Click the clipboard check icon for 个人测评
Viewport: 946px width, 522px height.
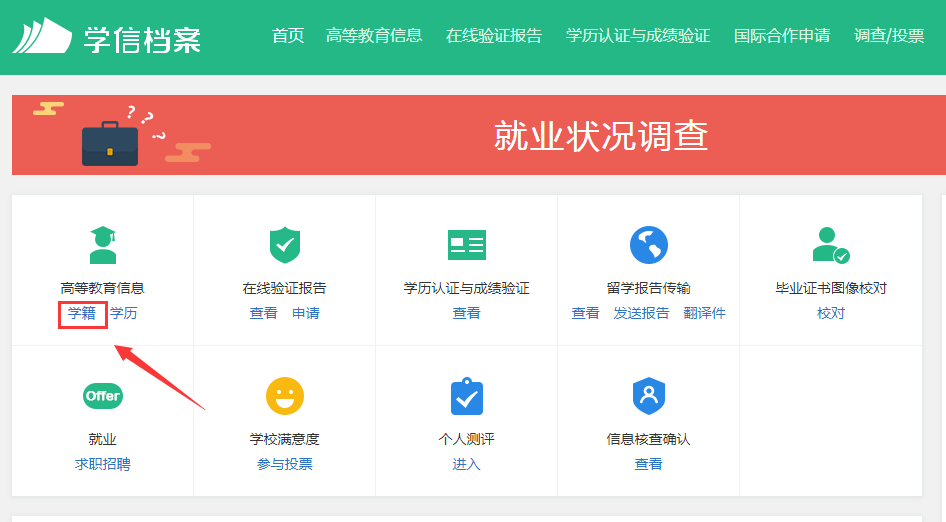click(466, 396)
